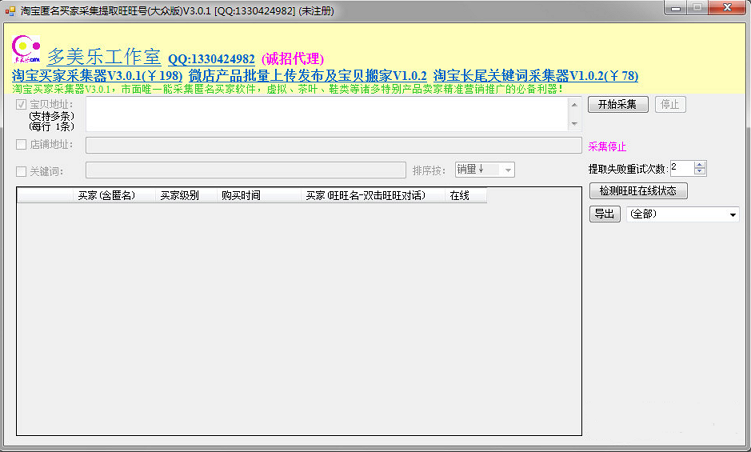Click the down arrow of the address box scrollbar

[575, 124]
